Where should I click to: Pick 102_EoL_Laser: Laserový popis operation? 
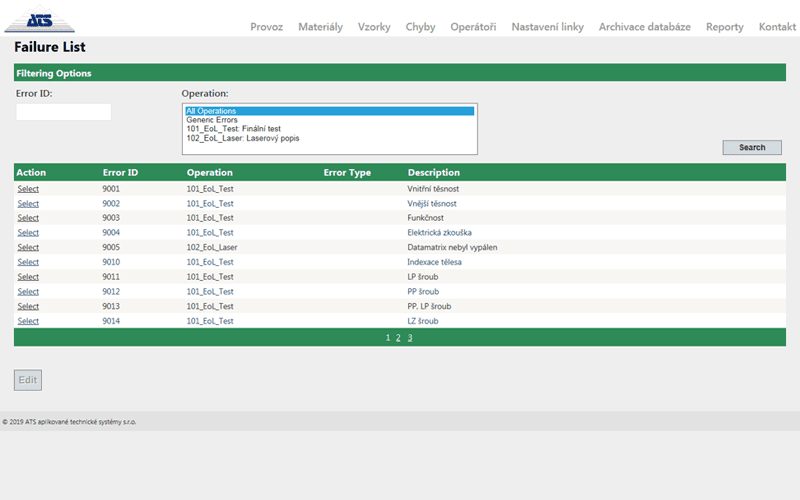click(242, 138)
